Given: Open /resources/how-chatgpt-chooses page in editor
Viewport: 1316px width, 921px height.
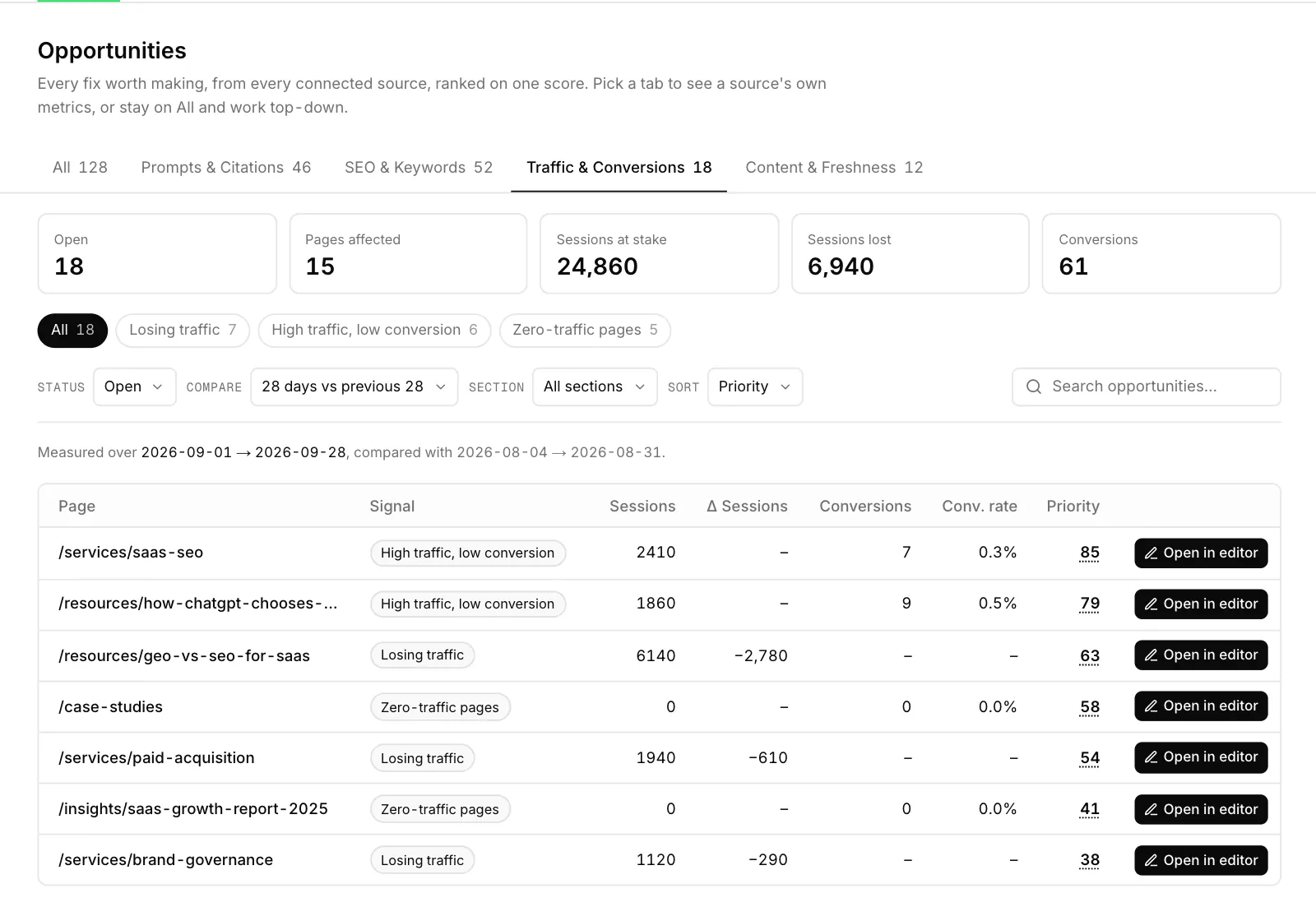Looking at the screenshot, I should click(x=1201, y=604).
